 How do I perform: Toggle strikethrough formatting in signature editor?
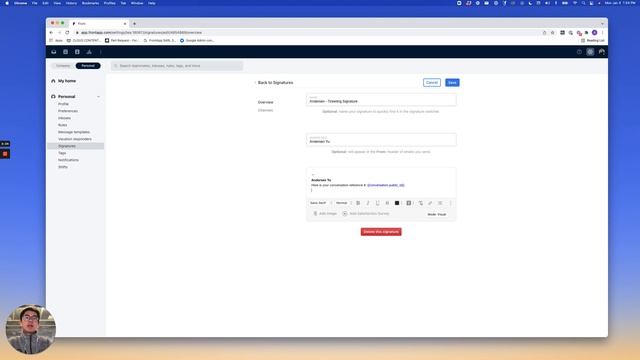point(387,203)
